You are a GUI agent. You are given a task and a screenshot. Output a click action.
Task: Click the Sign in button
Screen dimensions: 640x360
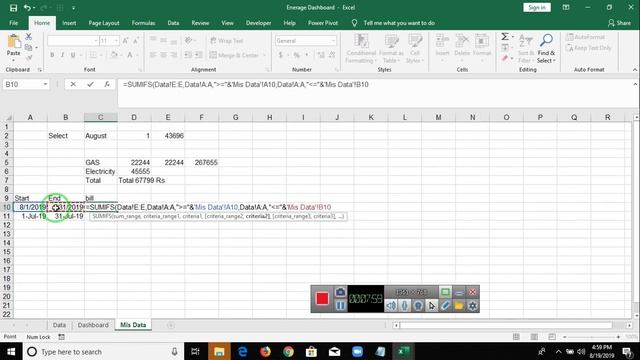click(537, 7)
